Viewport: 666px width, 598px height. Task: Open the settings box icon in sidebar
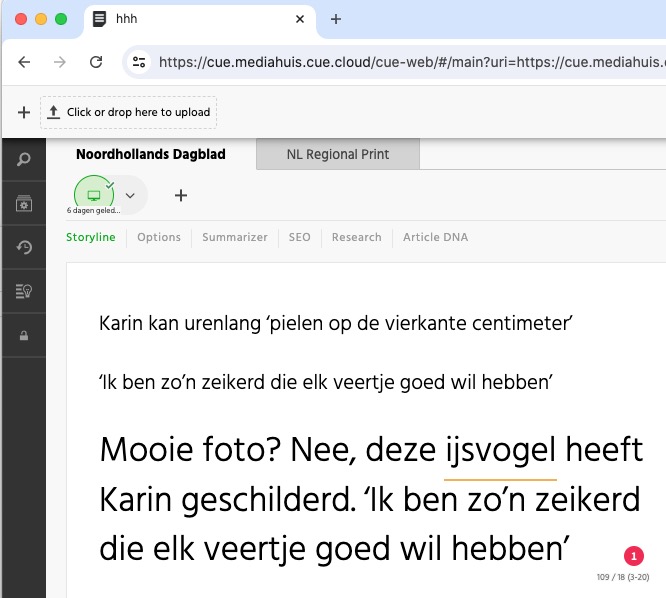click(x=24, y=204)
